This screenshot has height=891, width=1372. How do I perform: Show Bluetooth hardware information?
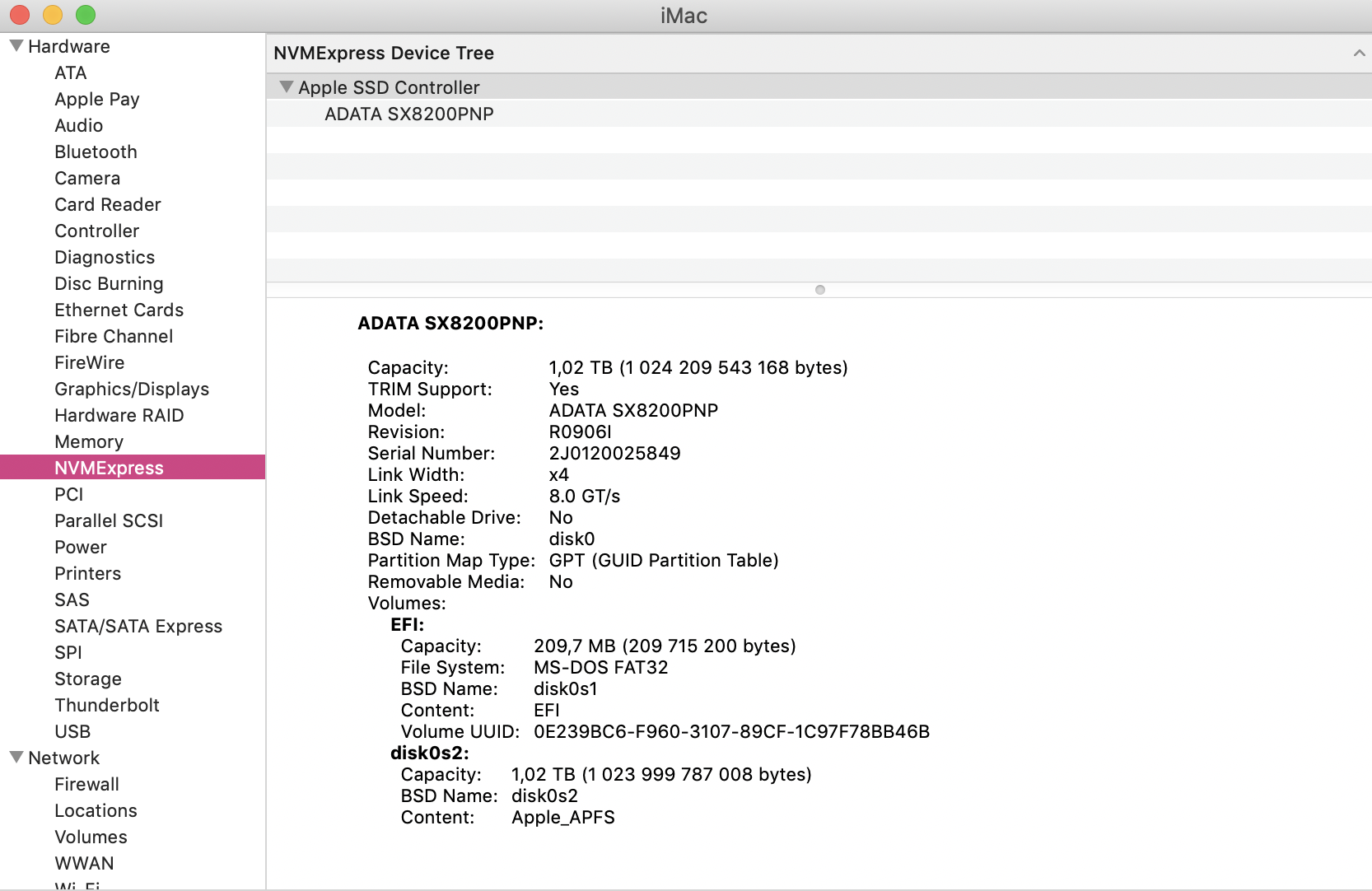[x=96, y=152]
